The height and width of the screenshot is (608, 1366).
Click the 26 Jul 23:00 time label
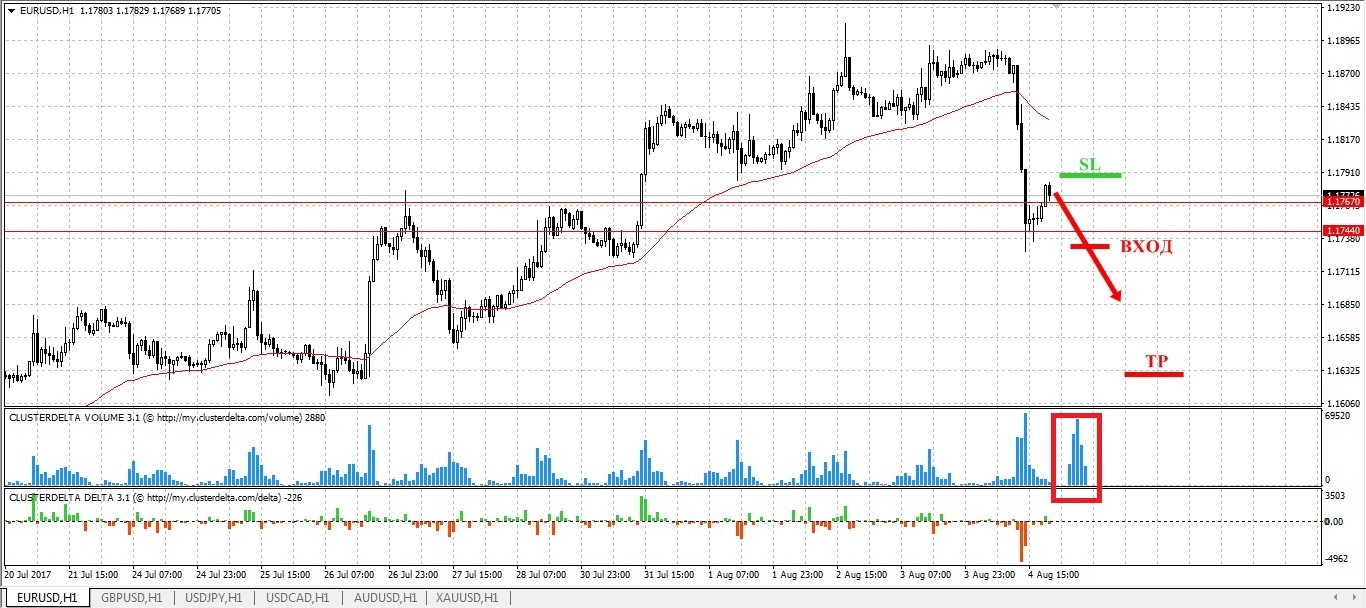point(413,575)
